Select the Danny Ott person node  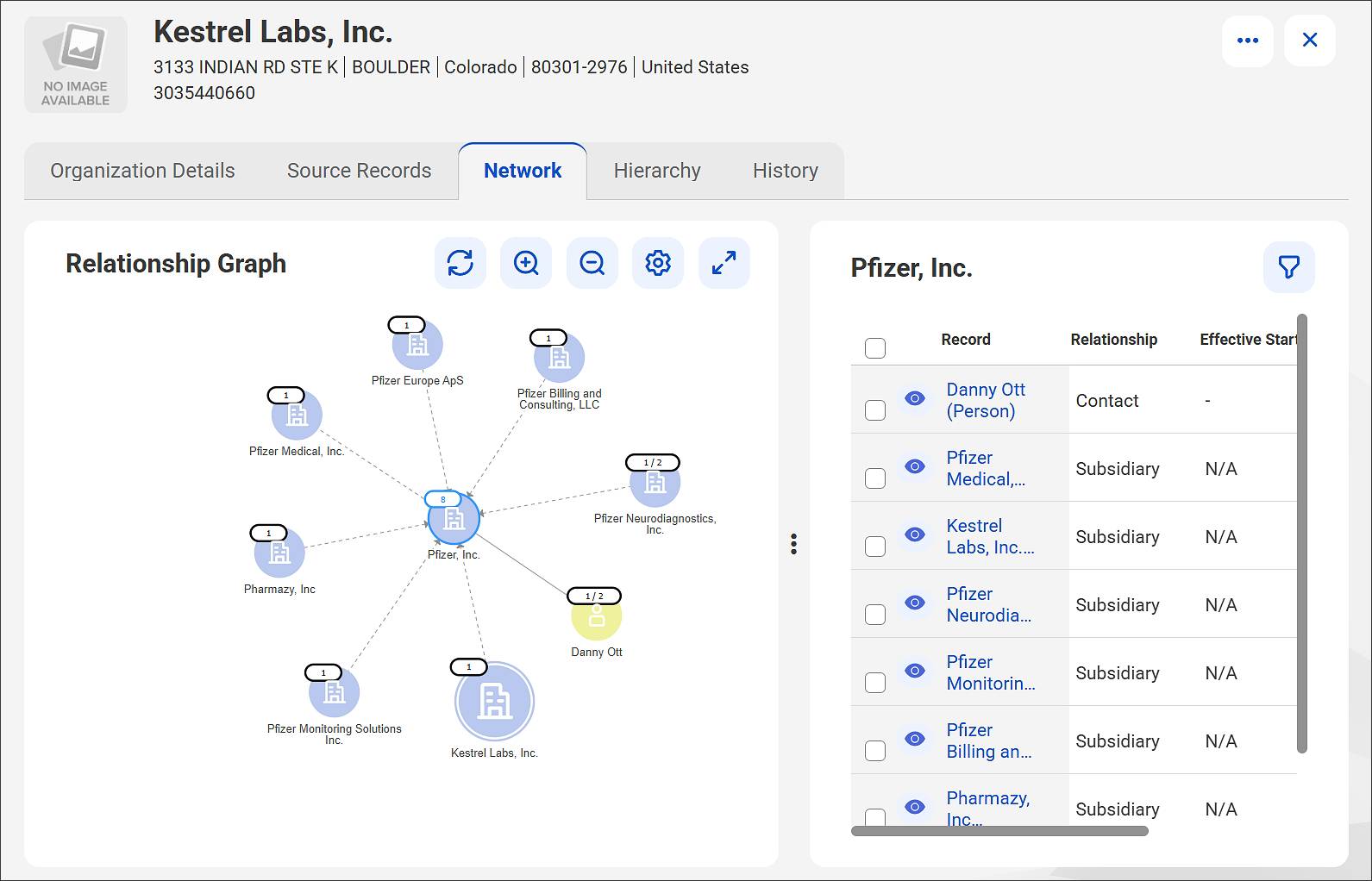pyautogui.click(x=597, y=615)
